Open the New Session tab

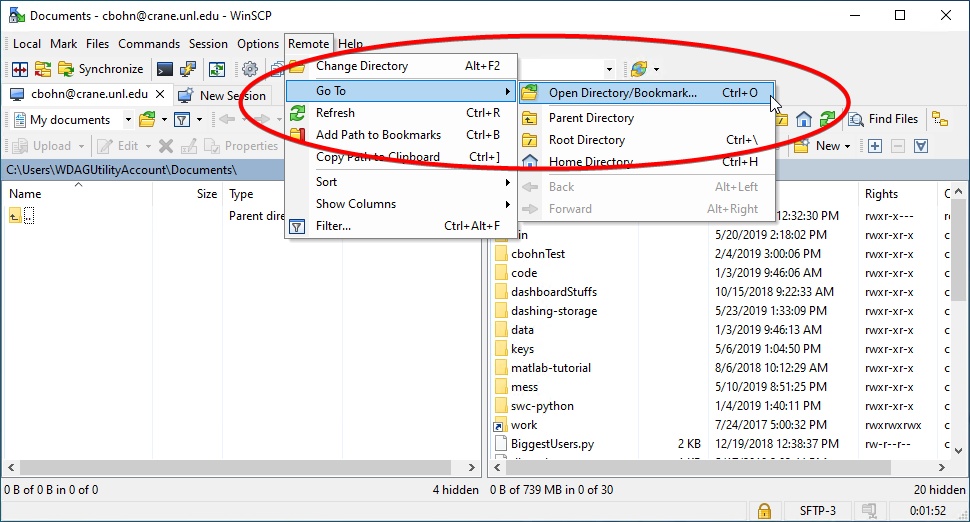coord(223,95)
